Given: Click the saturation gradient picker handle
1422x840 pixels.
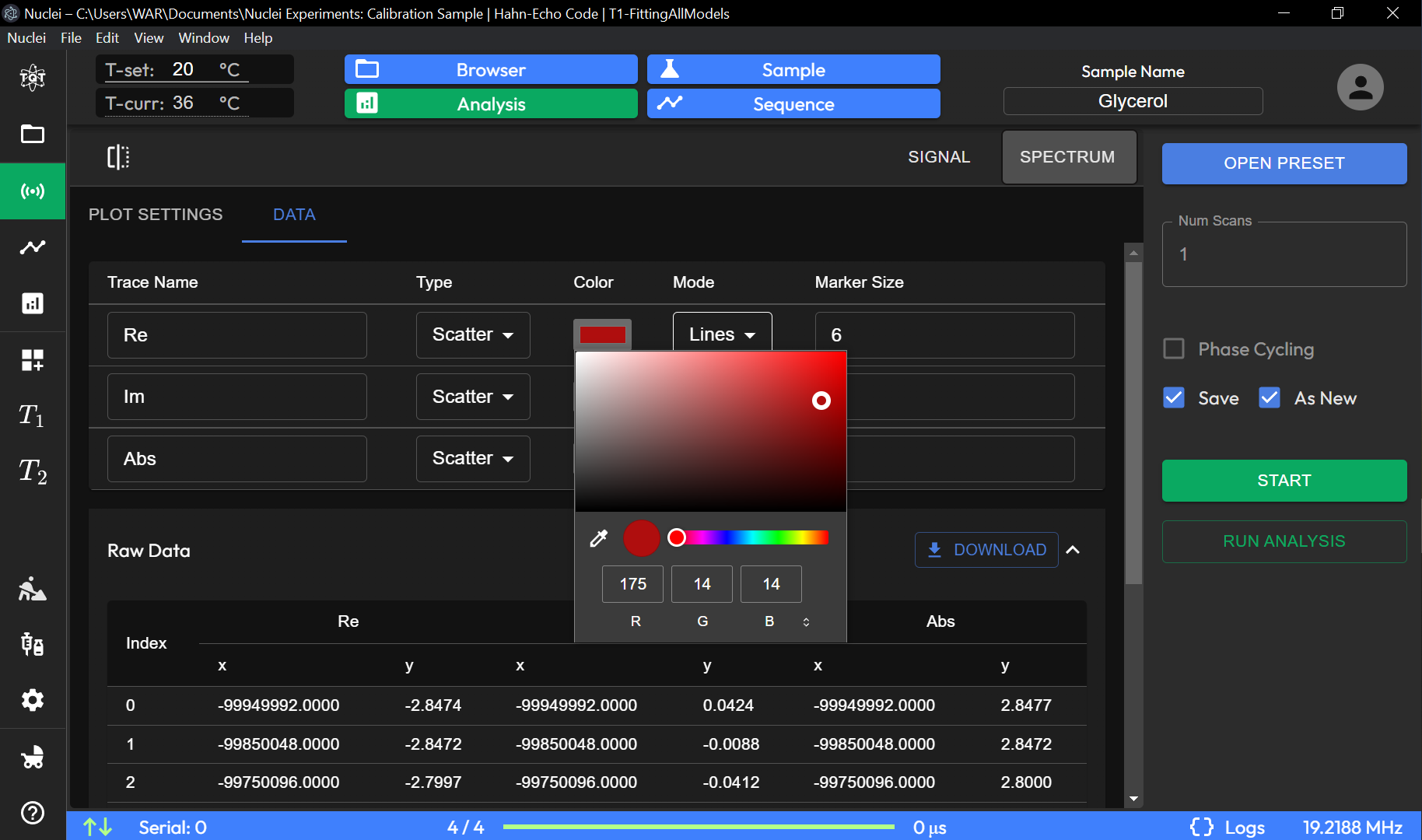Looking at the screenshot, I should (821, 401).
